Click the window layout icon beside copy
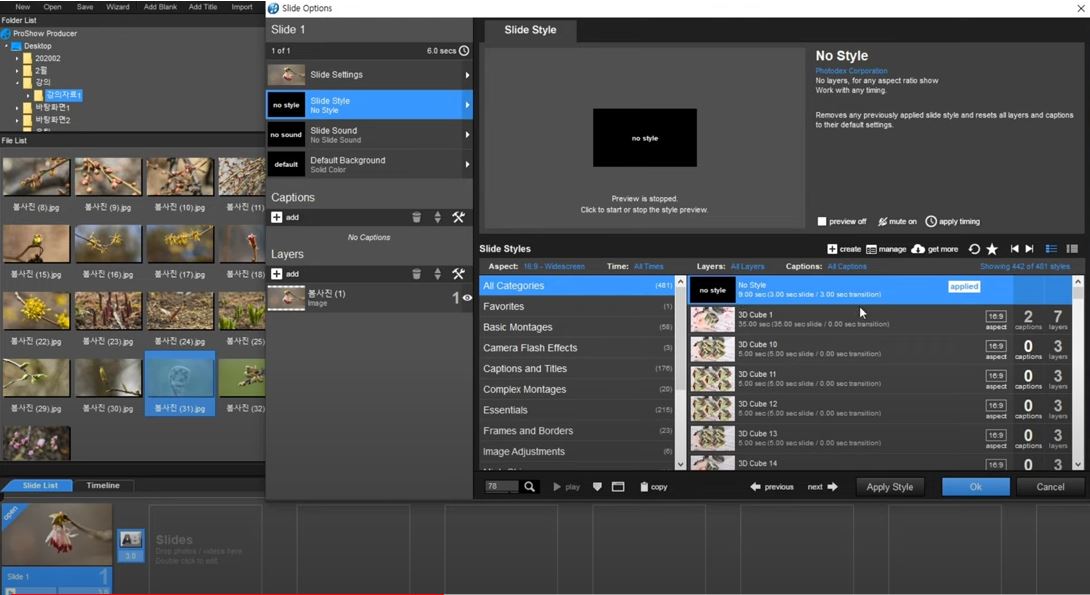The image size is (1090, 595). [618, 487]
